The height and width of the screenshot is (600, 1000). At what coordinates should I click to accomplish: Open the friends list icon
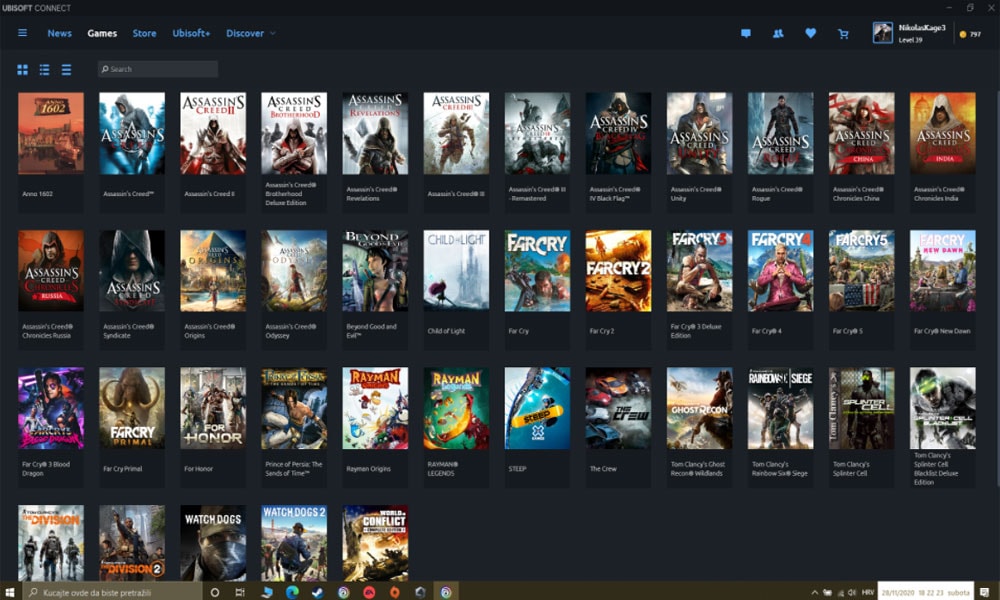[x=778, y=33]
